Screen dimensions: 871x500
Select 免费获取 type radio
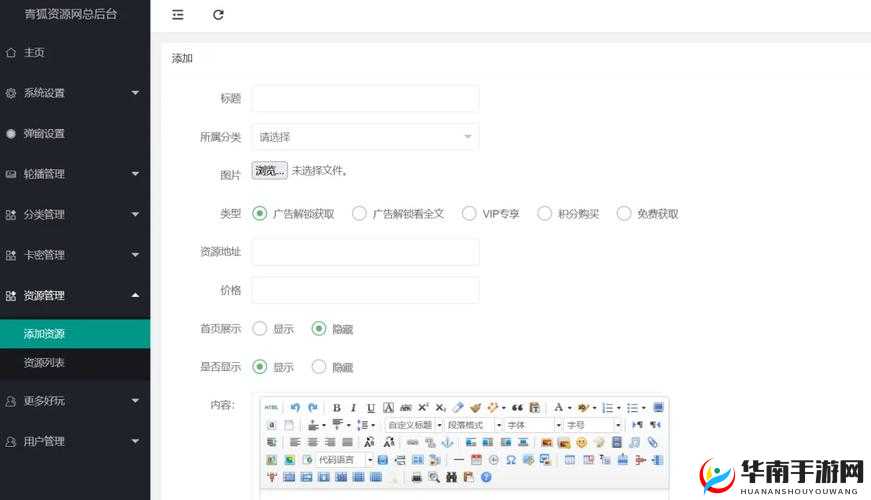624,213
